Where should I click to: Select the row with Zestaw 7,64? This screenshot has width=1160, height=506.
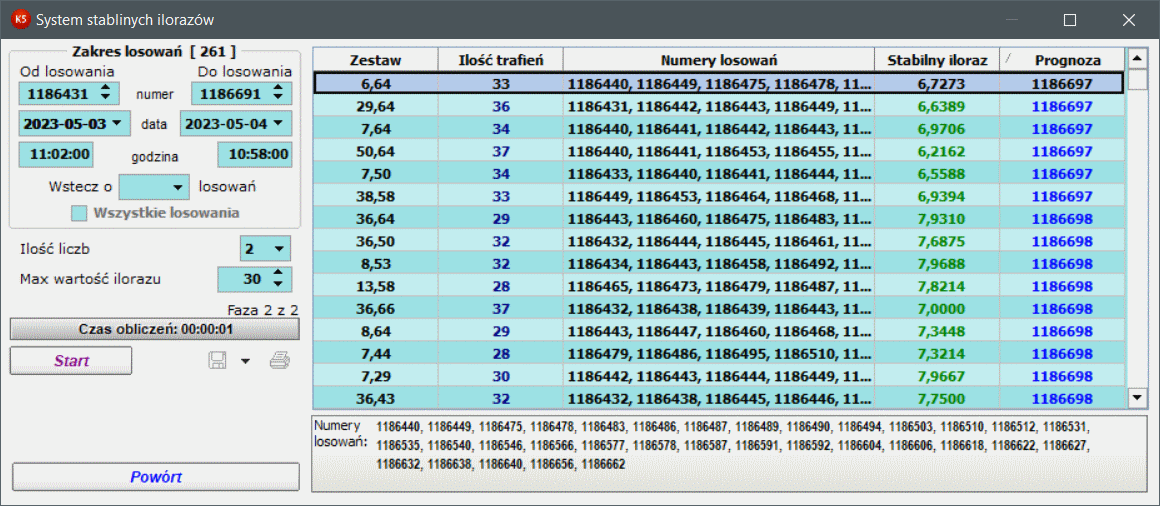click(719, 129)
